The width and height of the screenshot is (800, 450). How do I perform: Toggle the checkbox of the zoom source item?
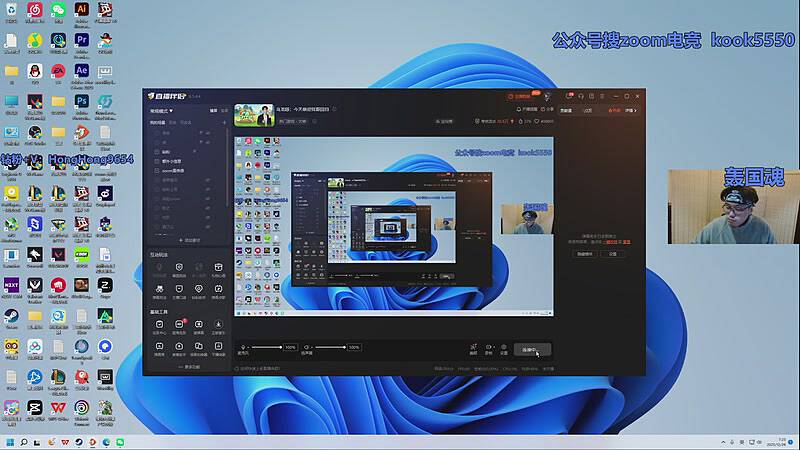click(155, 170)
